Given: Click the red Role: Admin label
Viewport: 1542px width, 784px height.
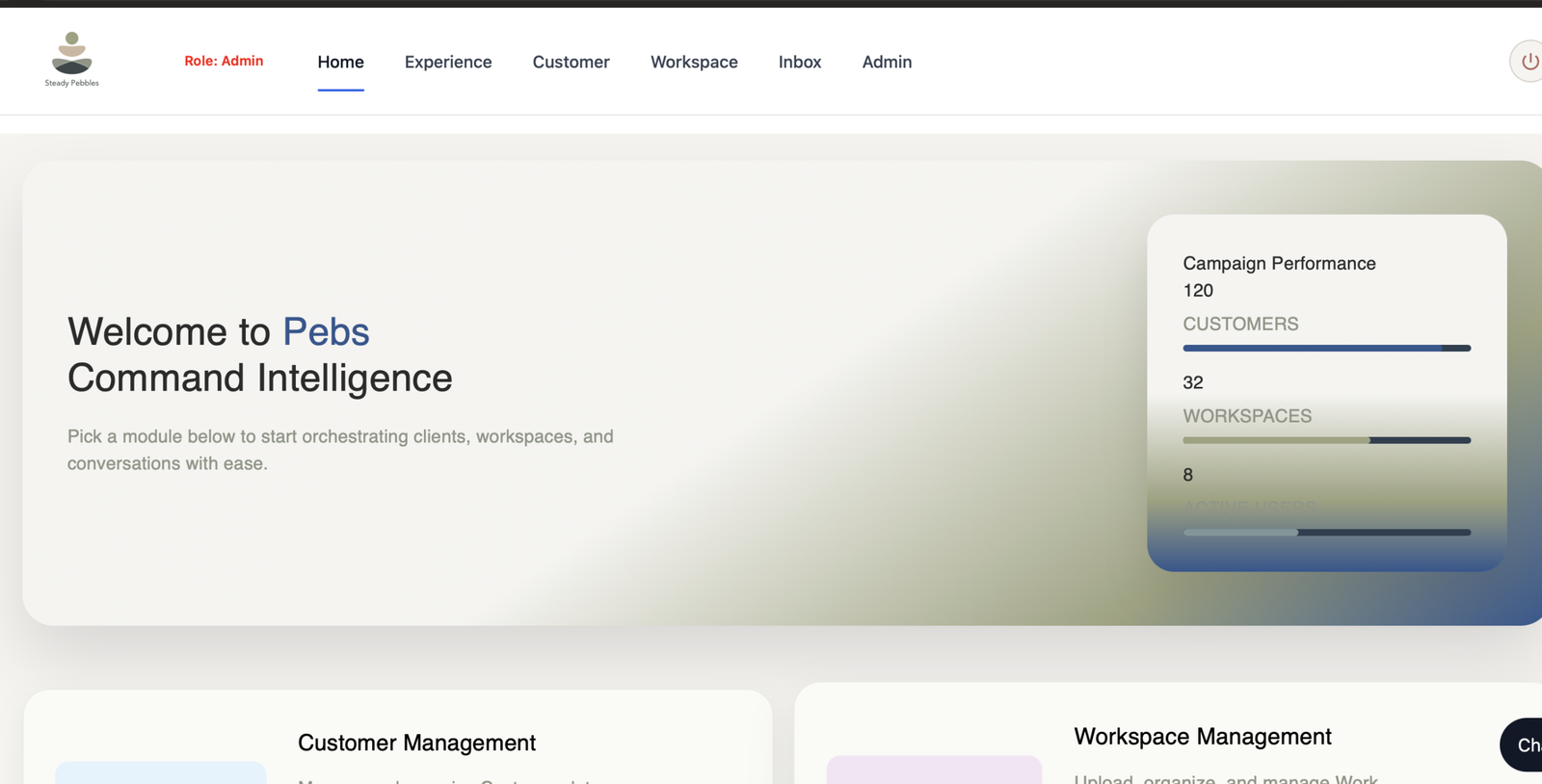Looking at the screenshot, I should click(224, 61).
